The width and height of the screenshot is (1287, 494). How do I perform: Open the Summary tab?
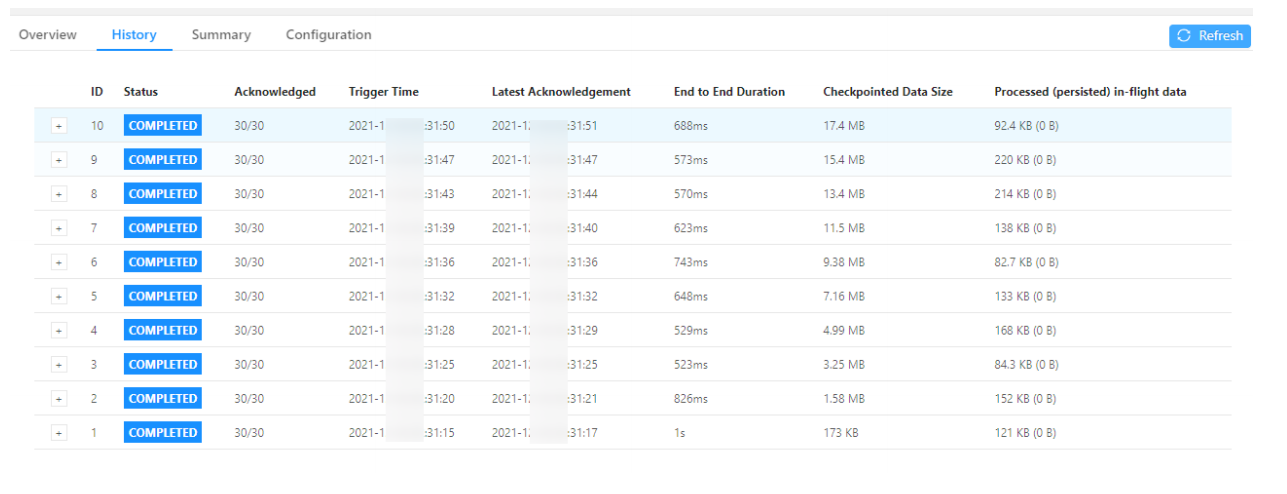(x=221, y=35)
